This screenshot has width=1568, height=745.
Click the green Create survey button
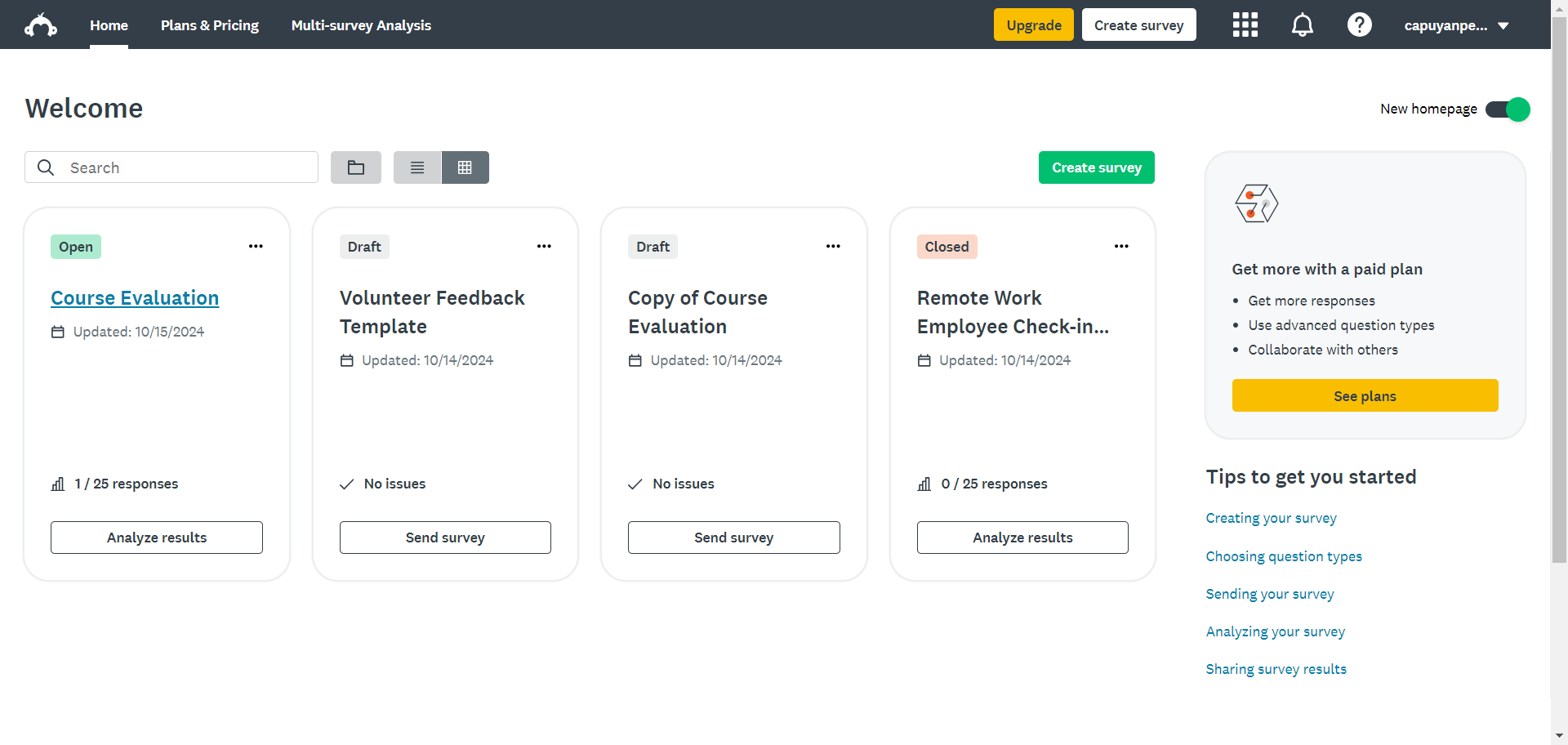click(1096, 167)
